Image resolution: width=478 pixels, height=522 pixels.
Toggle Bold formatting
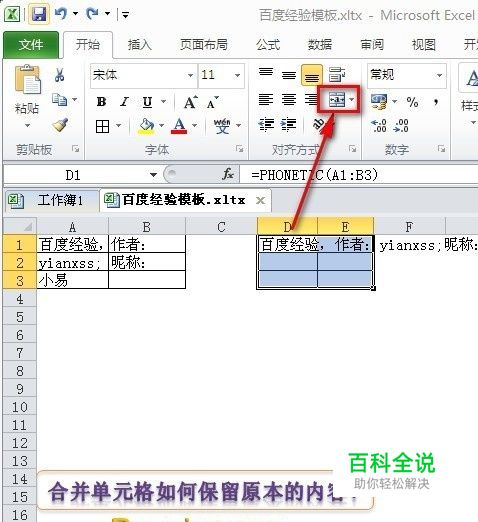(102, 102)
